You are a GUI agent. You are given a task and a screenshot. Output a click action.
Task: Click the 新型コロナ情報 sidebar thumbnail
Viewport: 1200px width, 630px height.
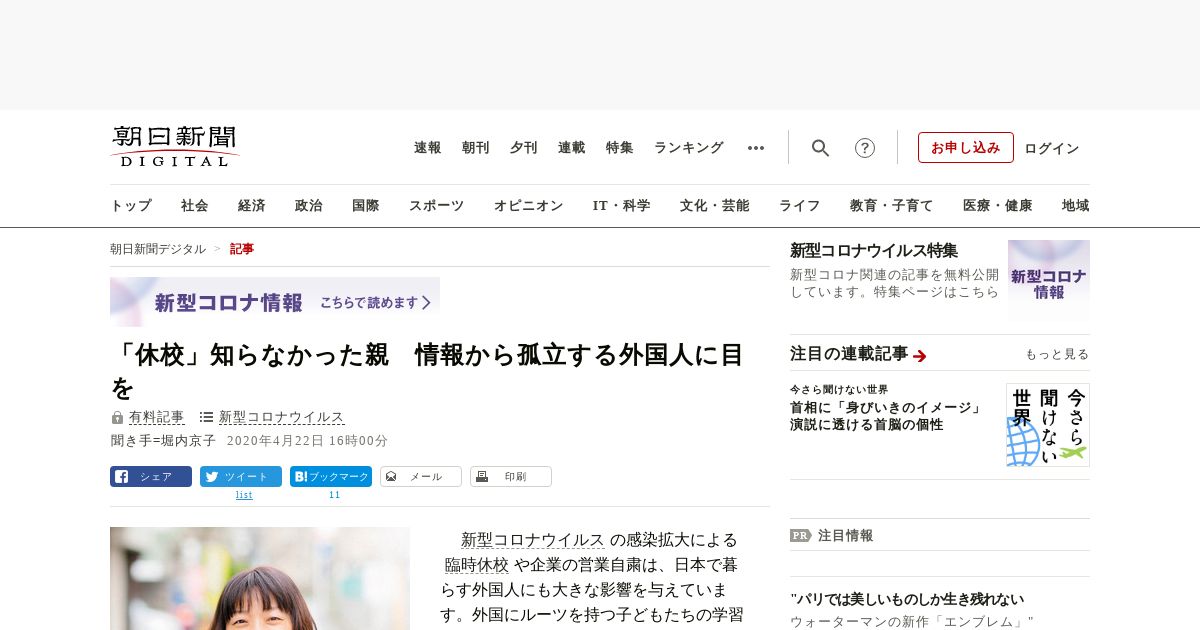pyautogui.click(x=1049, y=280)
